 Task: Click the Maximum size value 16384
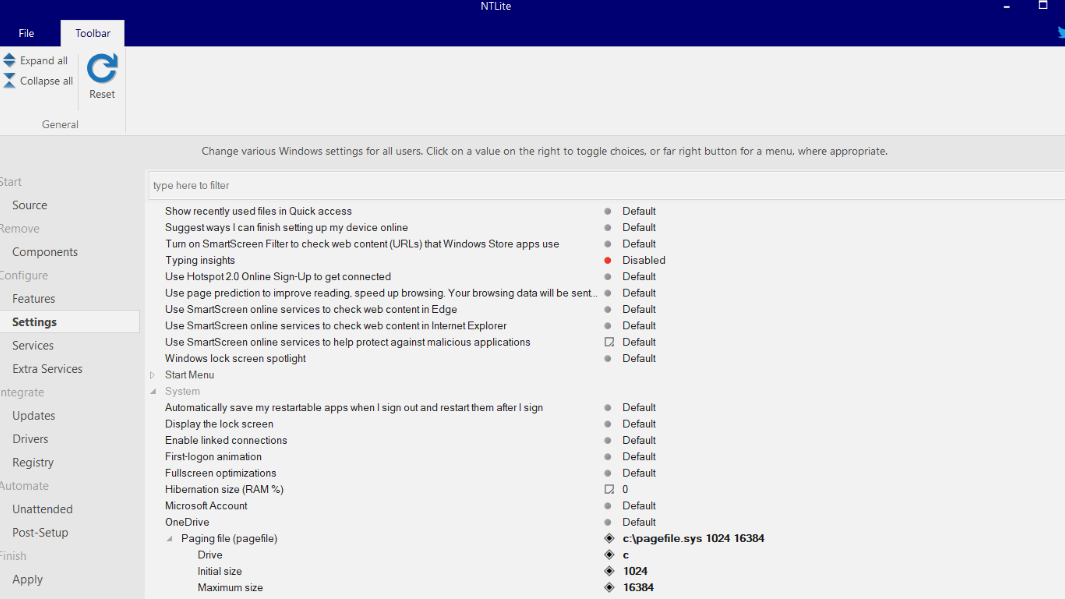[638, 587]
